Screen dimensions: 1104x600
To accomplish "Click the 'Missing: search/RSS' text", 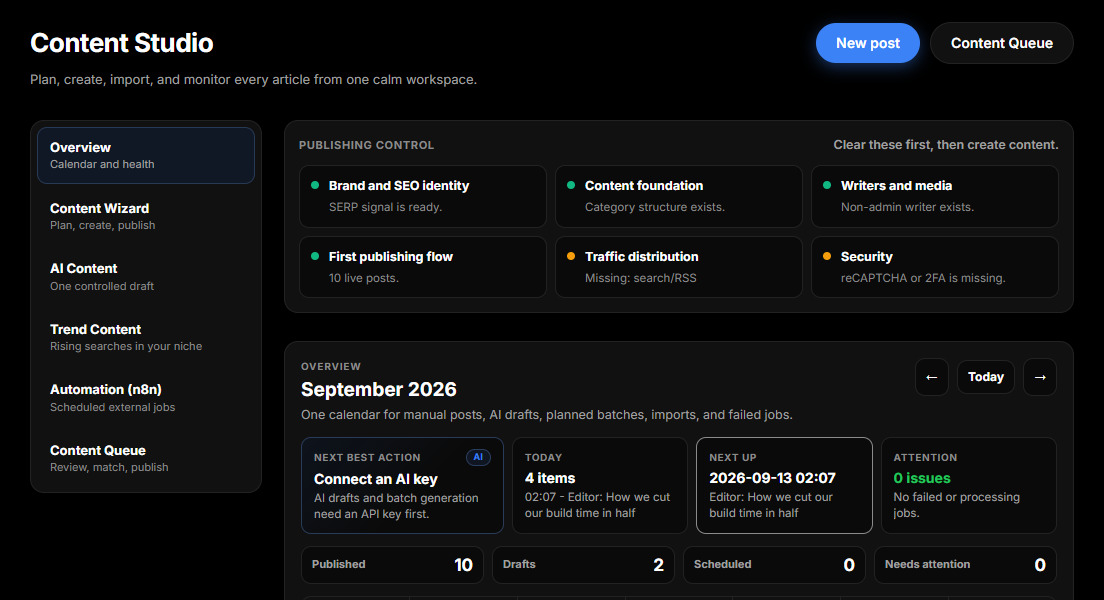I will tap(641, 277).
